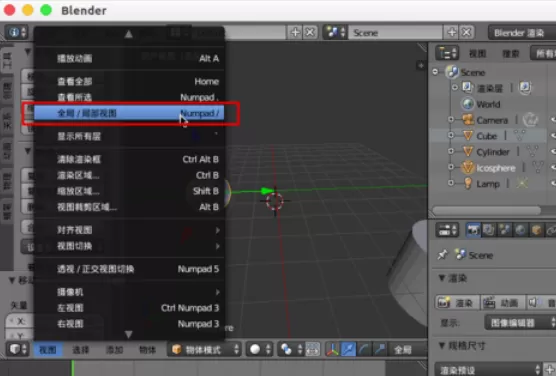Toggle manipulate center points button
The image size is (556, 376).
pos(312,349)
